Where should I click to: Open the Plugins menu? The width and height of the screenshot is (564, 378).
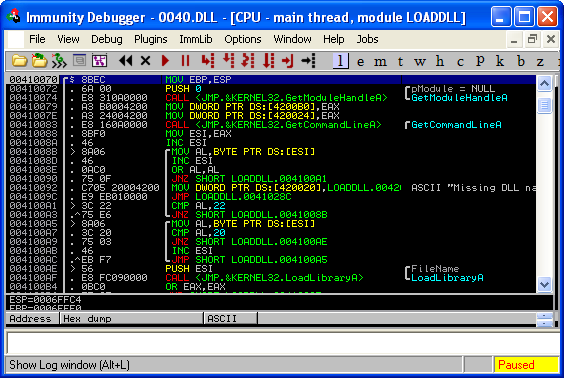150,39
